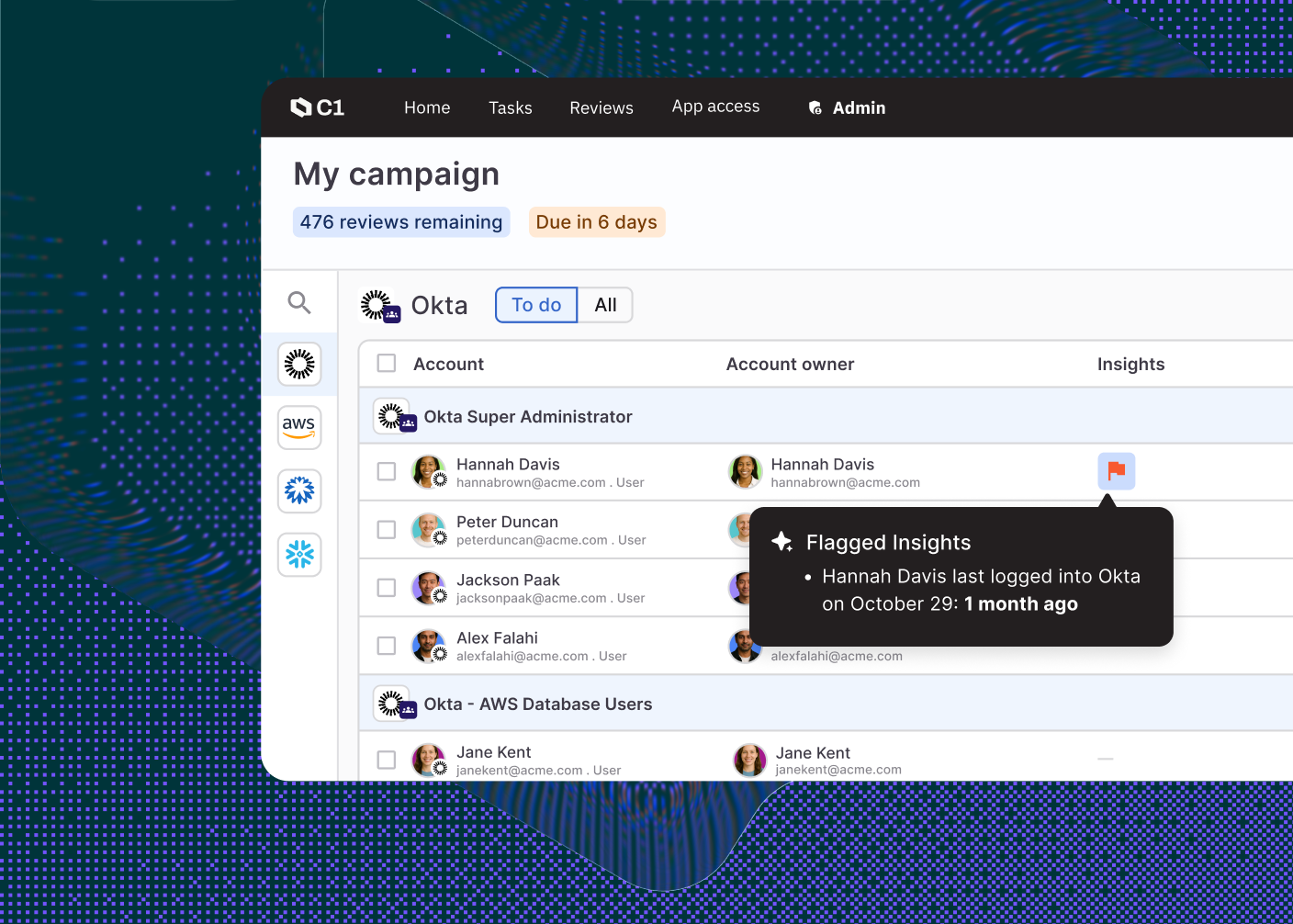
Task: Toggle the select-all checkbox next to Account
Action: point(387,364)
